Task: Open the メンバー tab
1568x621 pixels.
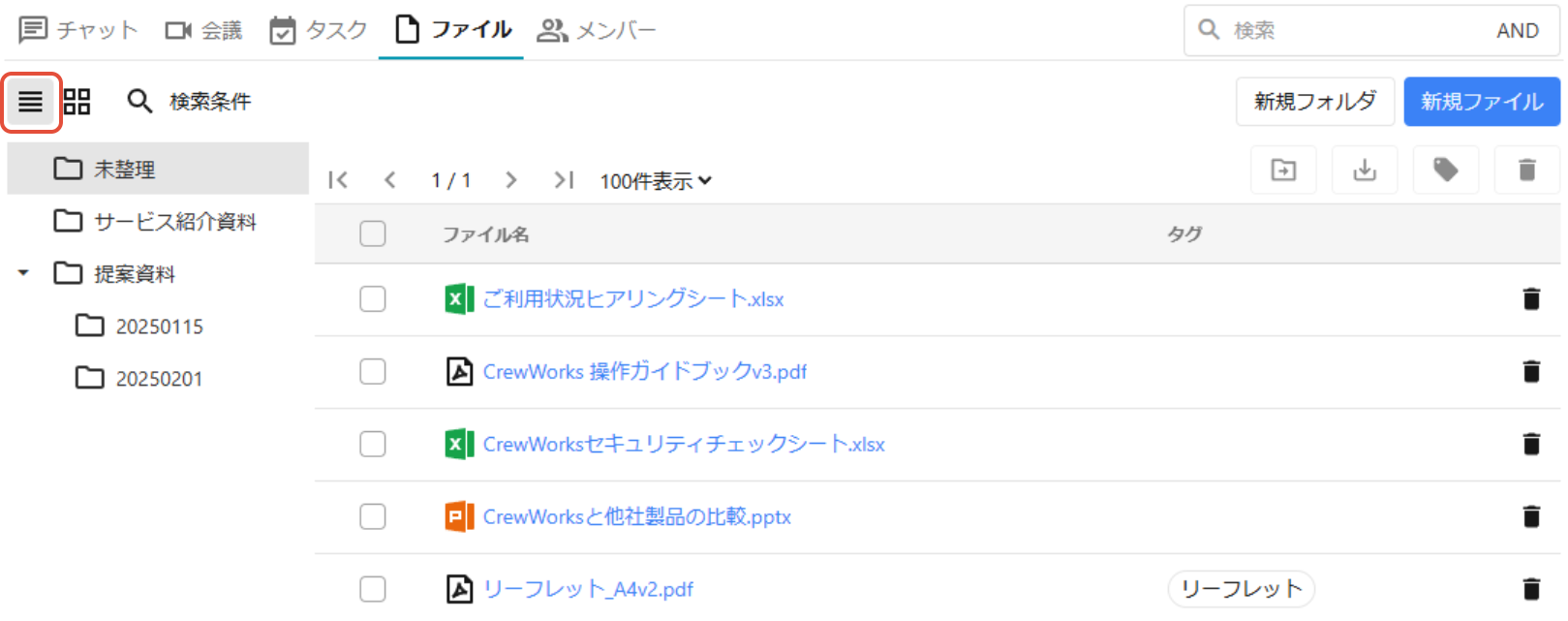Action: click(x=597, y=30)
